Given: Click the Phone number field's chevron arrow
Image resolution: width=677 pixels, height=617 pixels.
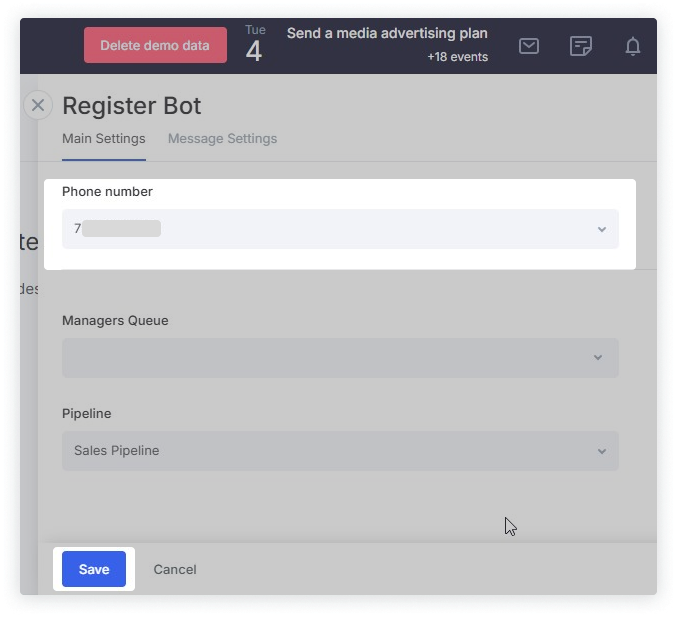Looking at the screenshot, I should click(x=601, y=229).
